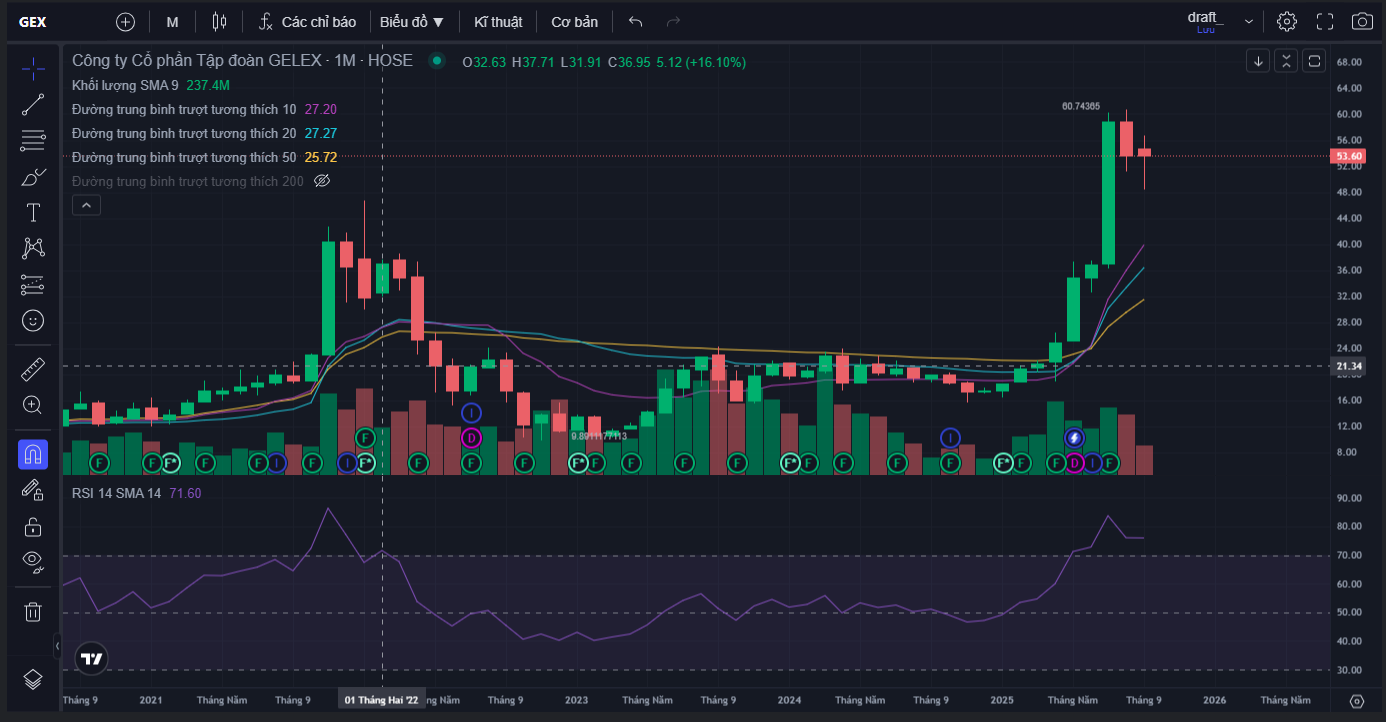Screen dimensions: 1386x722
Task: Open the emoji and icons tool
Action: 33,321
